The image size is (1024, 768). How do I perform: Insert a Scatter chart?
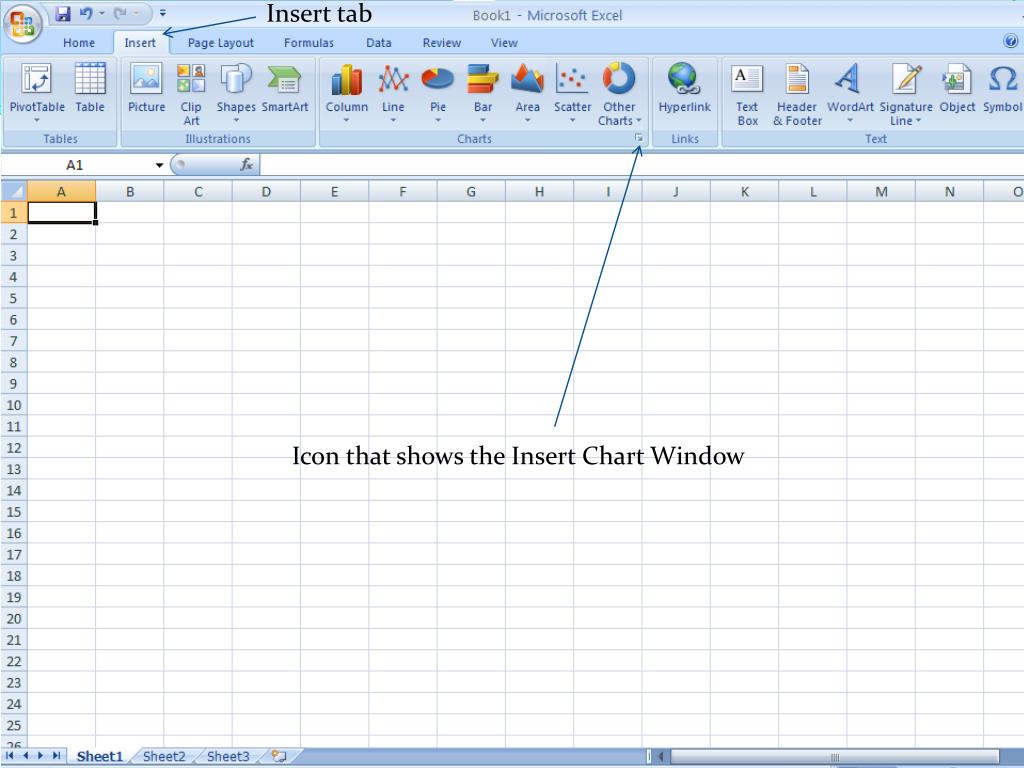coord(572,92)
